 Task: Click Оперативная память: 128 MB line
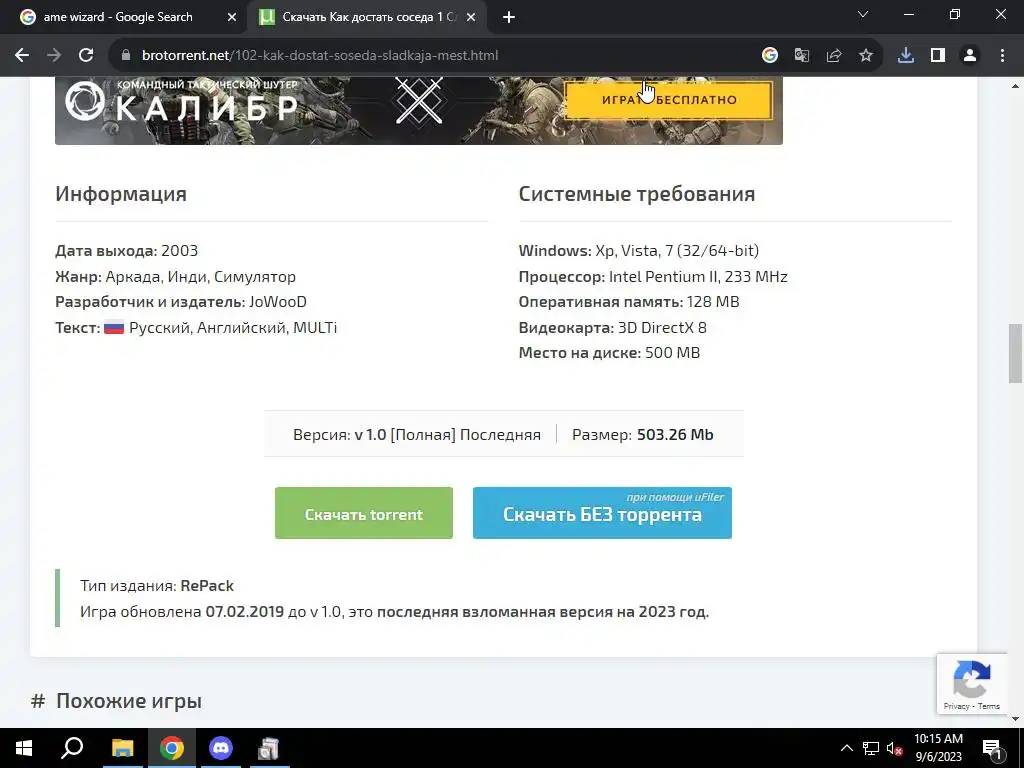629,302
